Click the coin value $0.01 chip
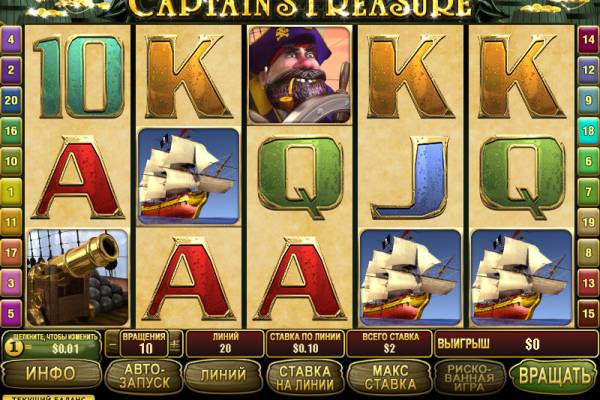 coord(51,344)
